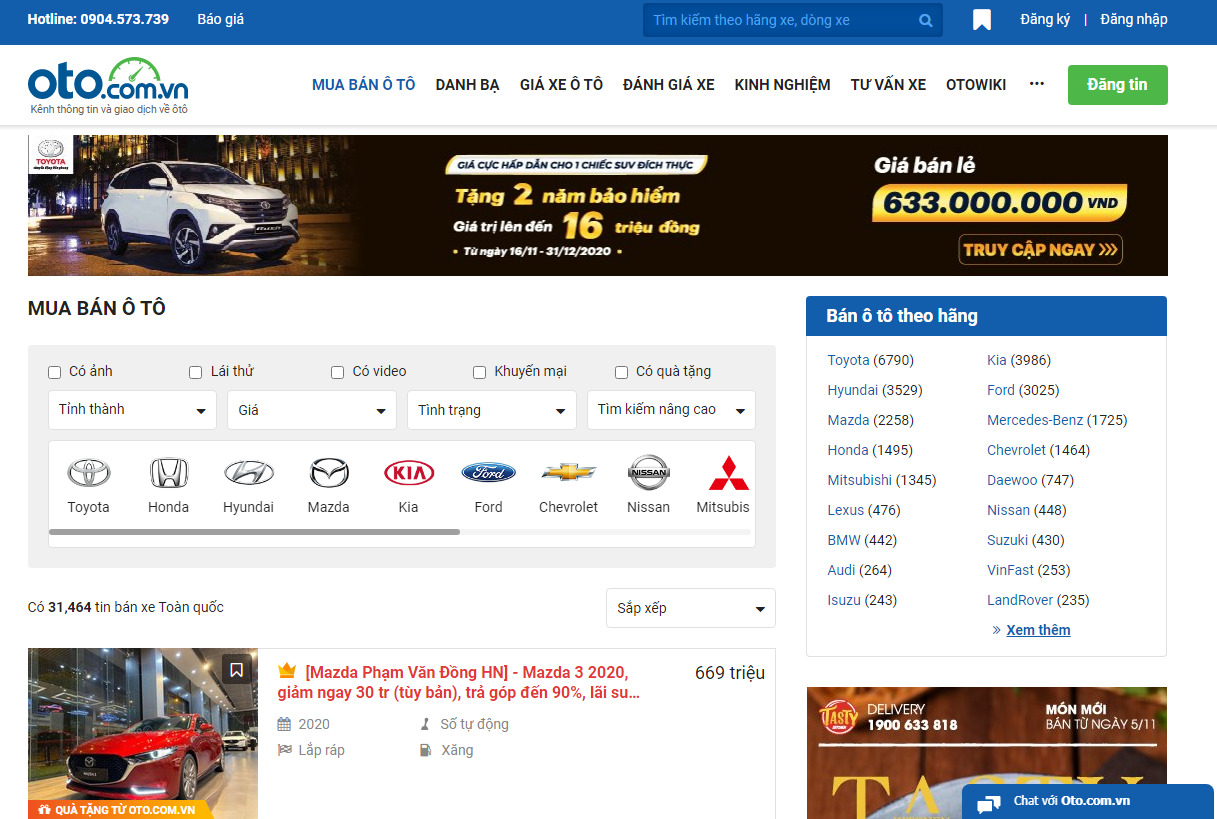Open the Mazda 3 listing photo
The height and width of the screenshot is (819, 1217).
143,734
